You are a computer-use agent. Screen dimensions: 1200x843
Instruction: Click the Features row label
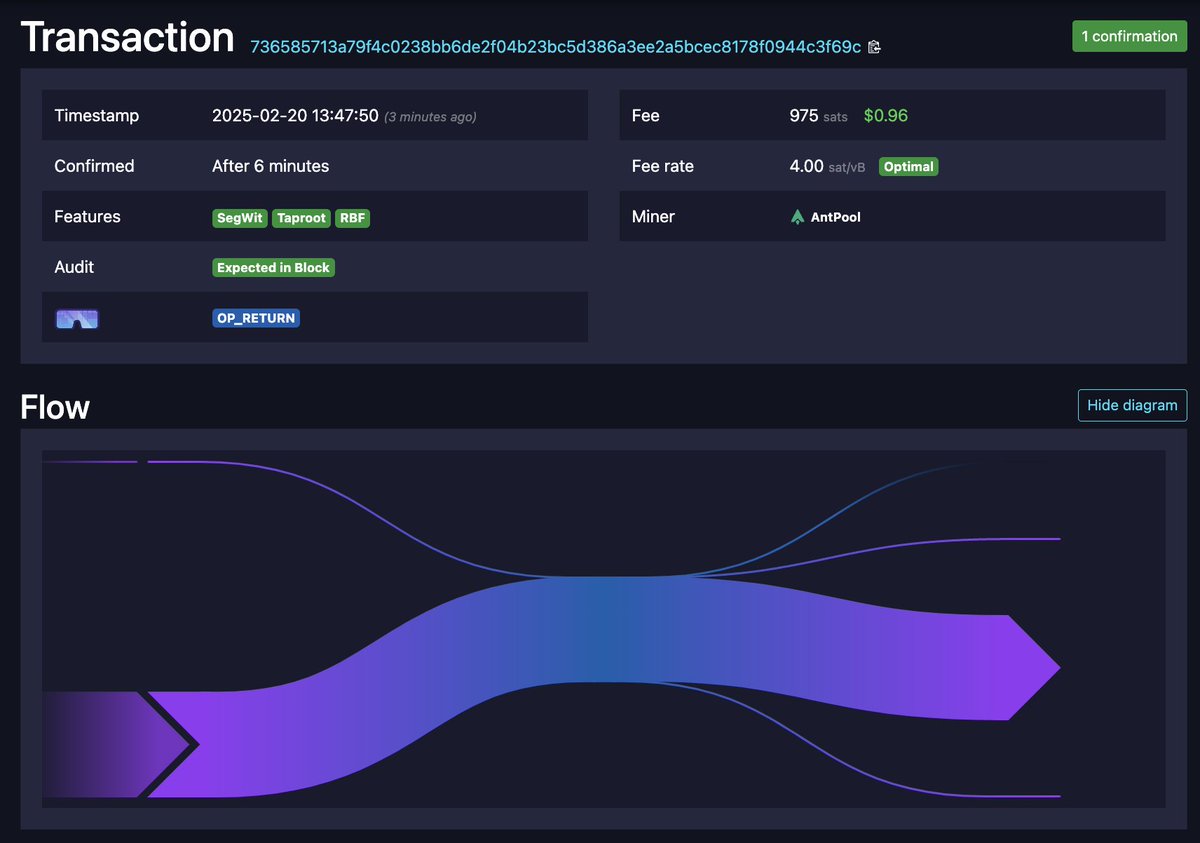click(87, 217)
